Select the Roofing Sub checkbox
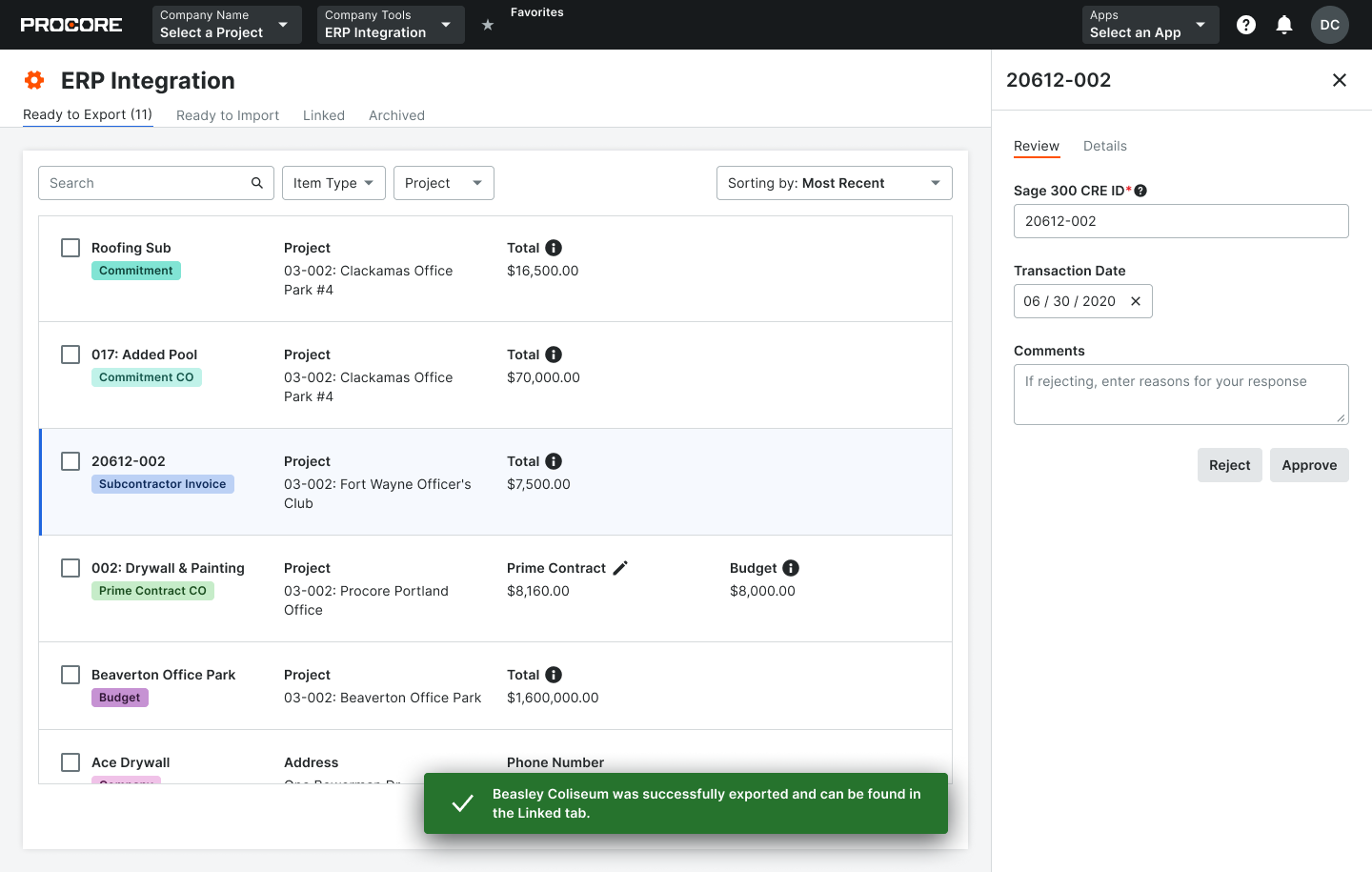 point(71,248)
